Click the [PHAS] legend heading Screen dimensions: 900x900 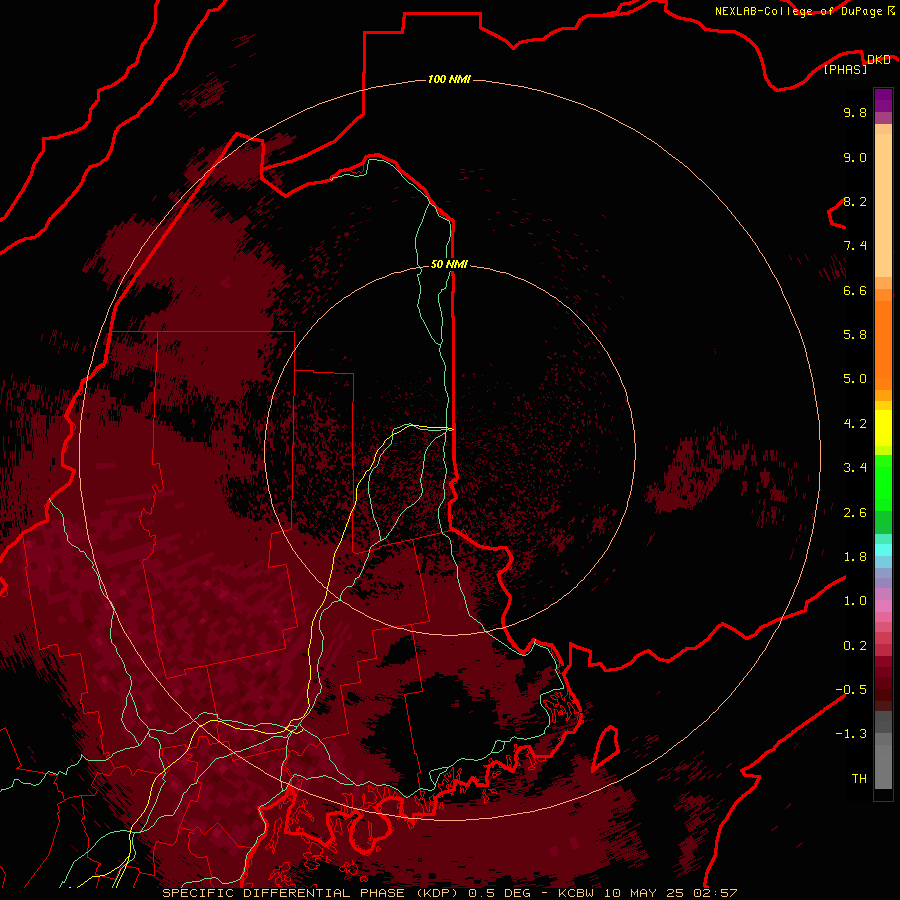(845, 69)
